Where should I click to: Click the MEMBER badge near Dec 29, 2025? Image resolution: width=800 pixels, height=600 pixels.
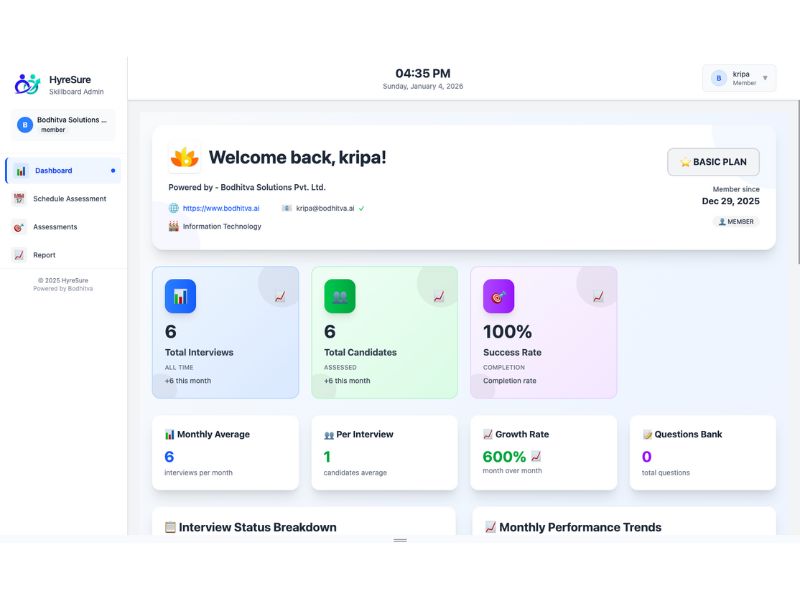[x=737, y=221]
